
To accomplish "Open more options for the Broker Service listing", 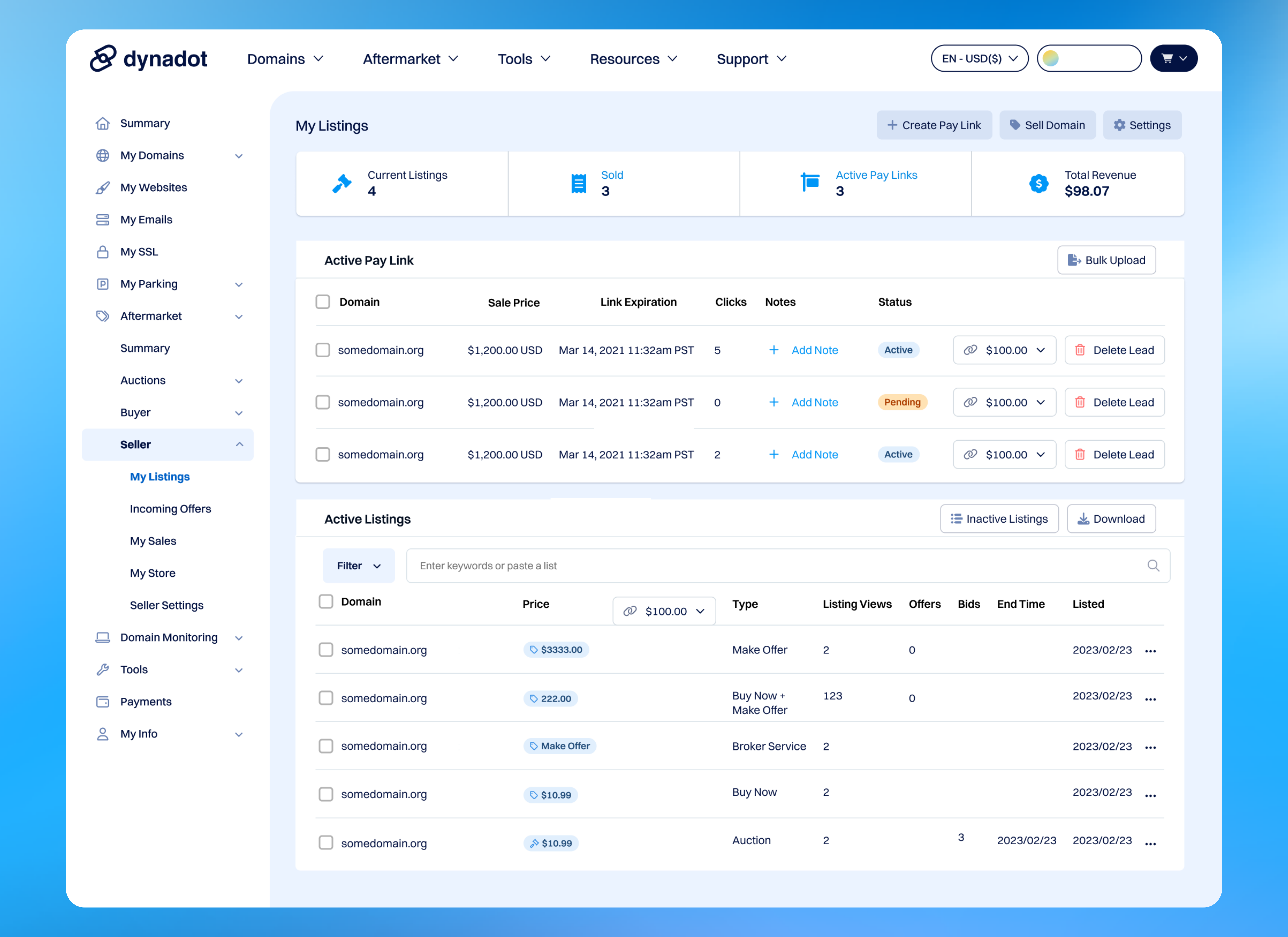I will coord(1151,748).
